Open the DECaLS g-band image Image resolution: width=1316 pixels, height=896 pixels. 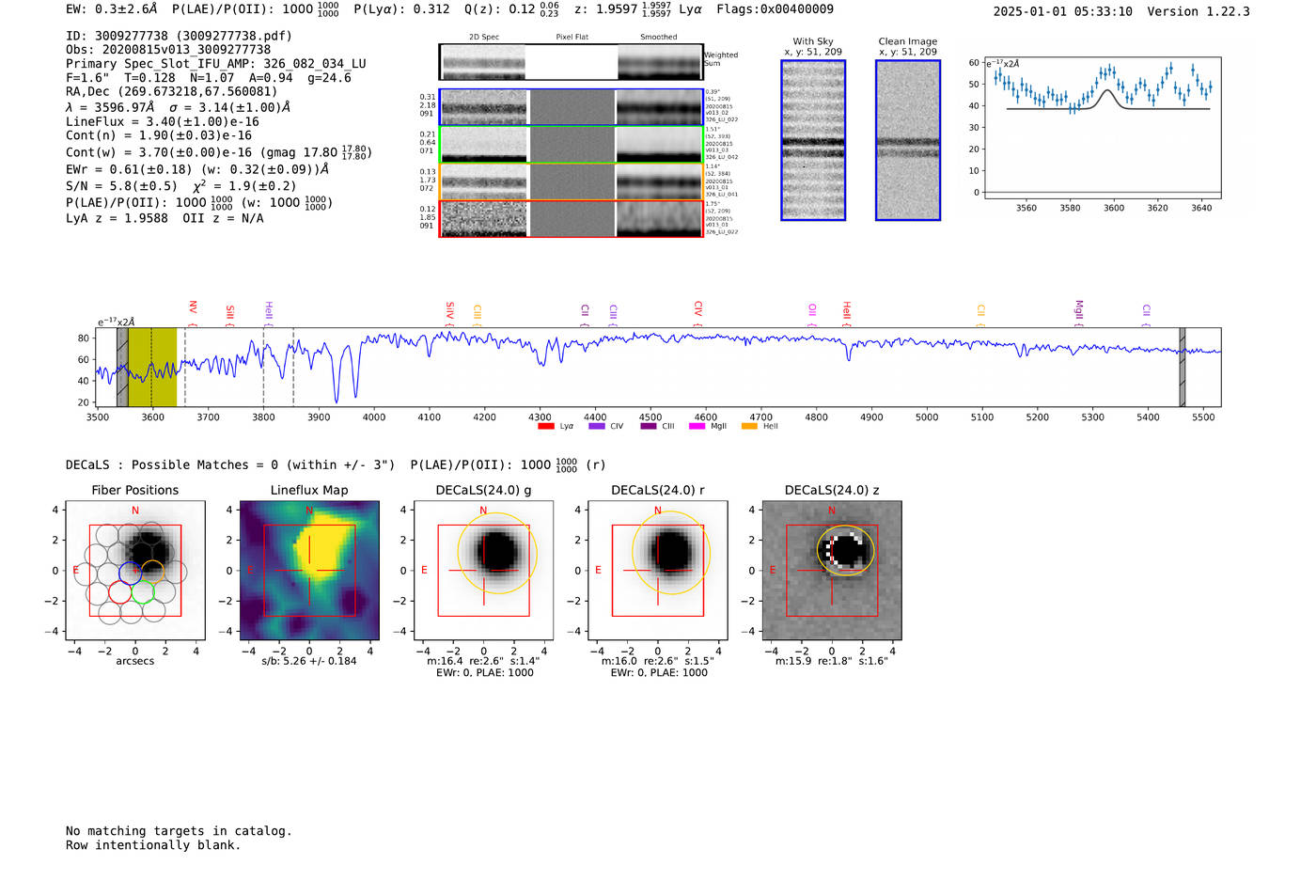click(x=483, y=571)
